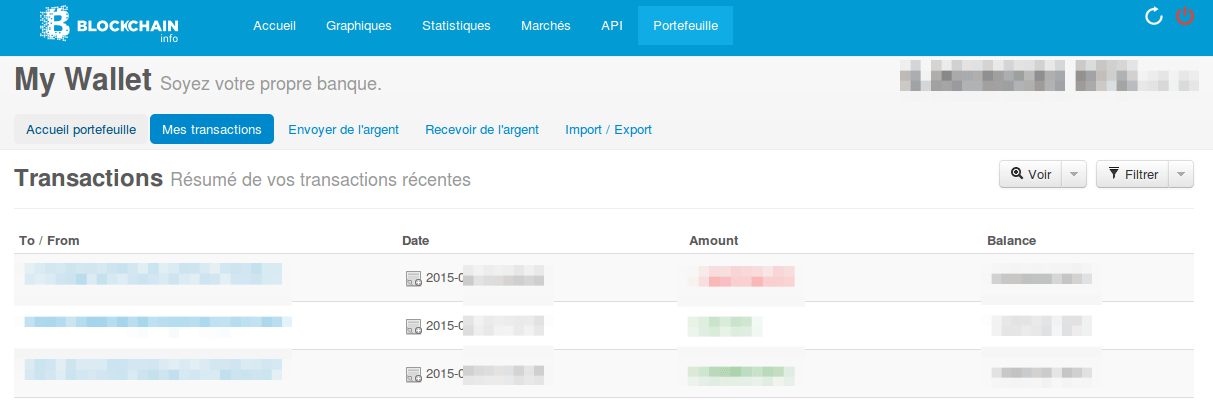
Task: Click the magnifier icon in Voir button
Action: [1017, 174]
